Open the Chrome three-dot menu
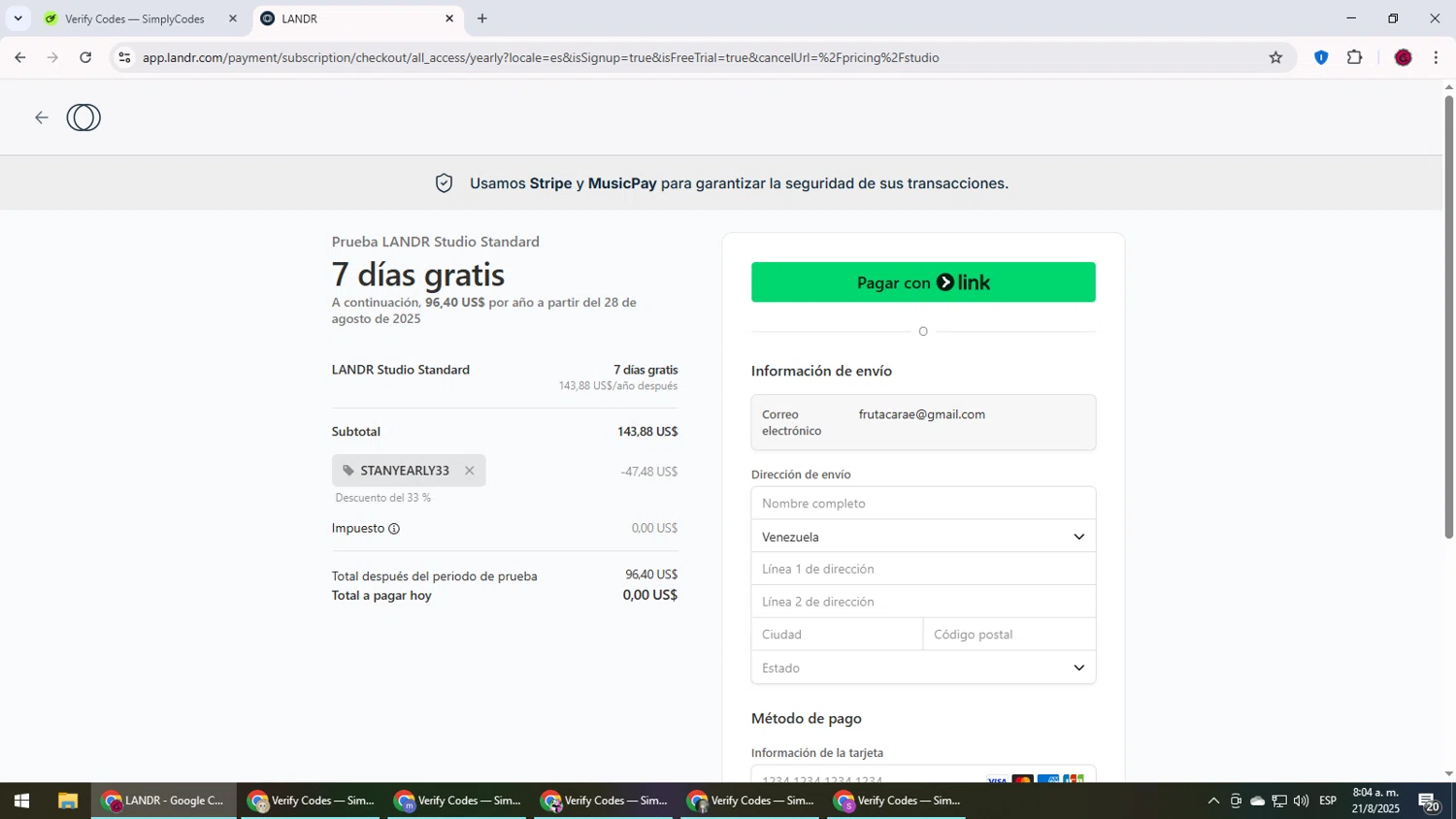This screenshot has height=819, width=1456. [1436, 57]
